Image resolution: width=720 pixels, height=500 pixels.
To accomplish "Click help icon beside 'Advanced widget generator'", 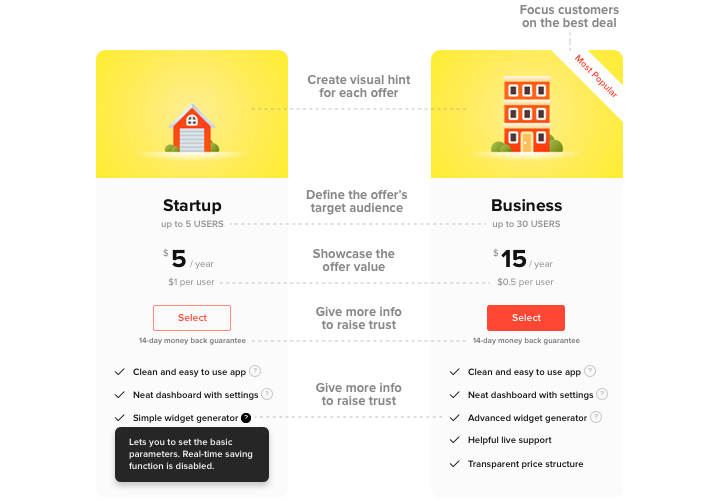I will tap(596, 417).
